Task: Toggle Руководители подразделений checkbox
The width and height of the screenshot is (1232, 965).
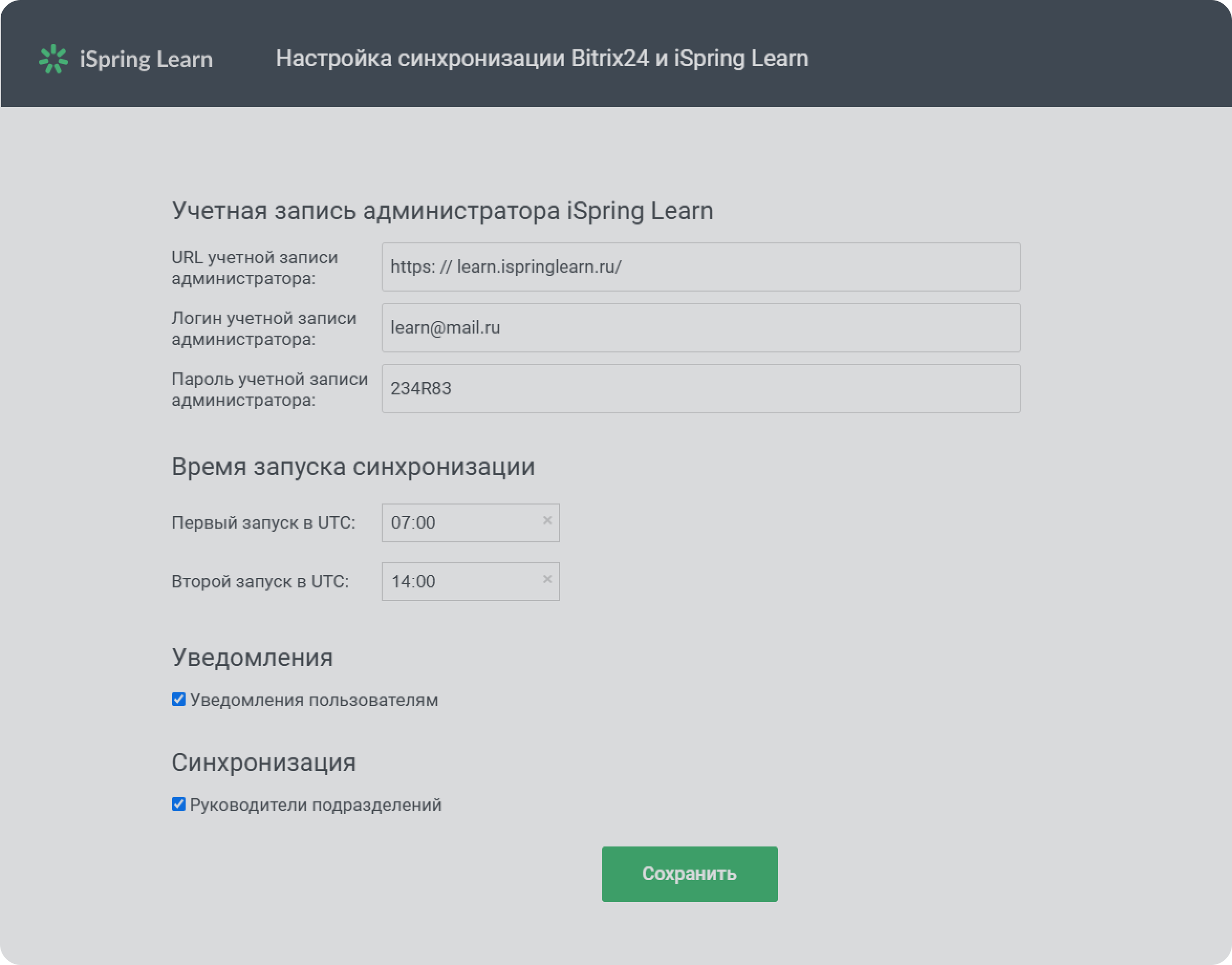Action: 178,804
